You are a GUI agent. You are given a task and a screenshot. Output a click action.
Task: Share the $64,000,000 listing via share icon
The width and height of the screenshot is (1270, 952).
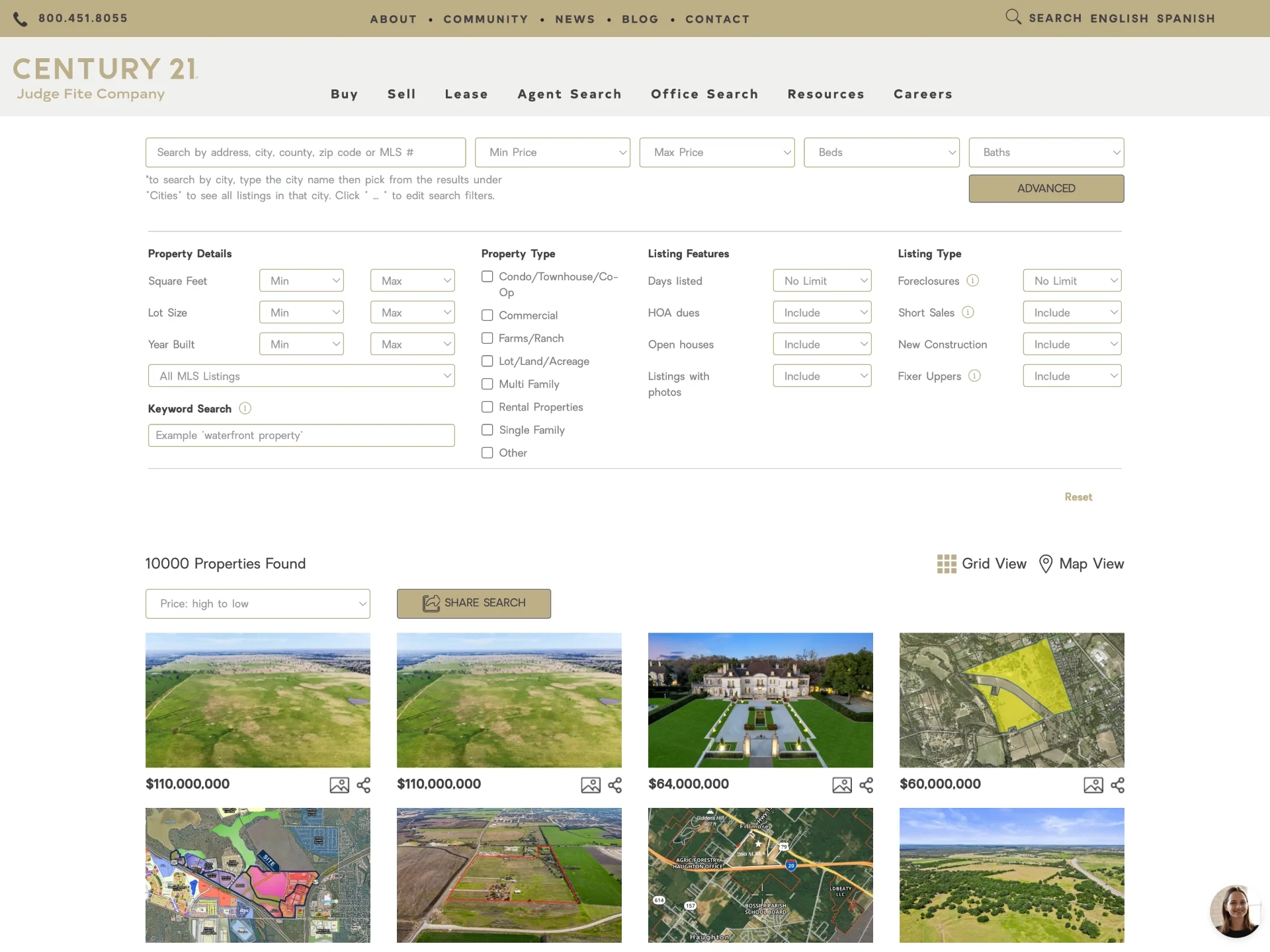[x=866, y=785]
